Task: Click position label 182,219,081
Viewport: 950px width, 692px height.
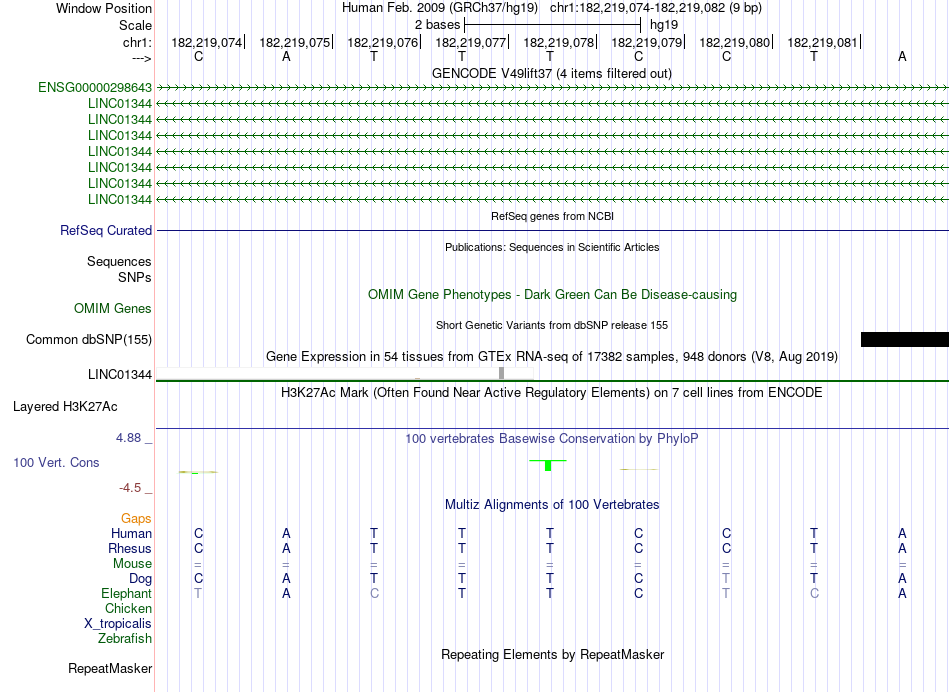Action: (823, 42)
